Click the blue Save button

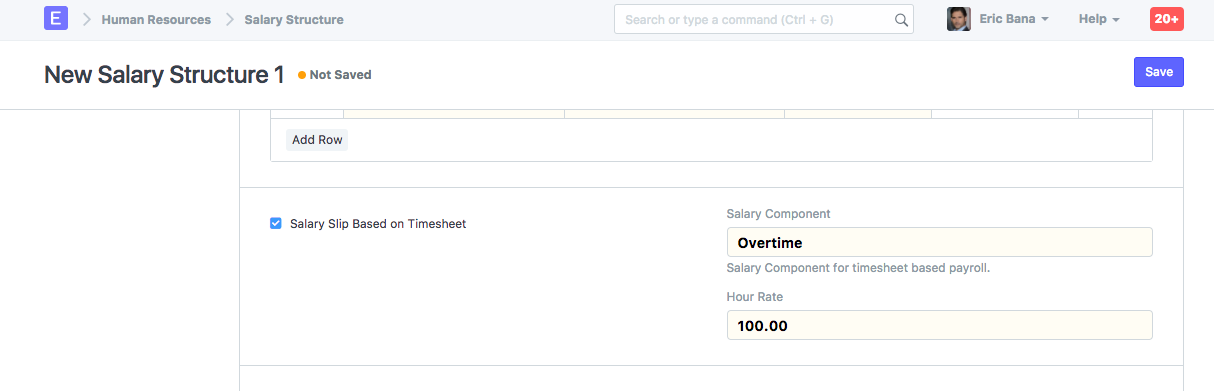[1159, 72]
